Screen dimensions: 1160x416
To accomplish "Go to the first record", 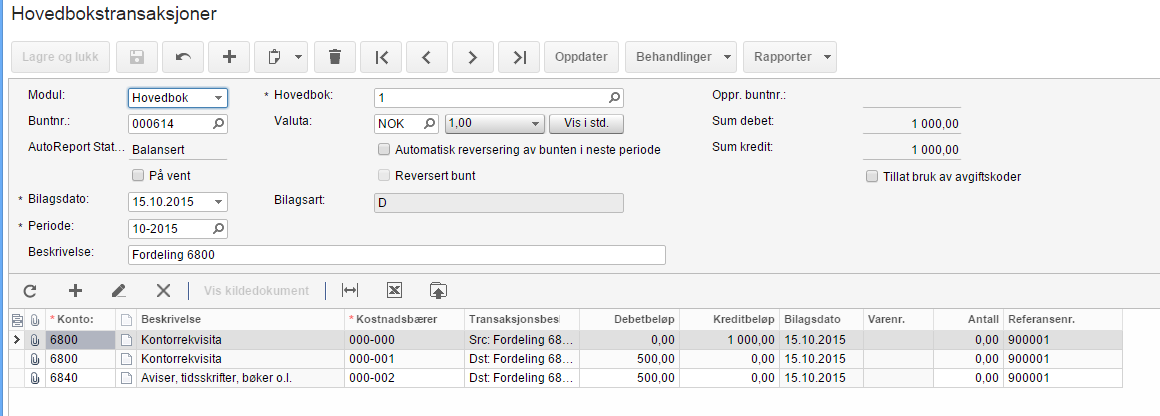I will click(381, 57).
